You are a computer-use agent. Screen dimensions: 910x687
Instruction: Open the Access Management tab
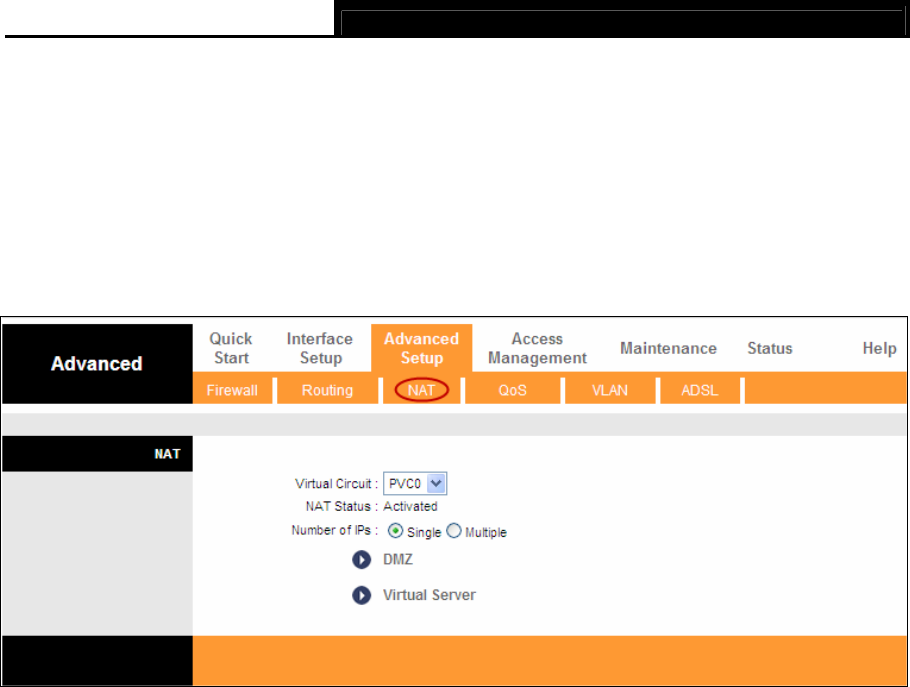click(537, 348)
